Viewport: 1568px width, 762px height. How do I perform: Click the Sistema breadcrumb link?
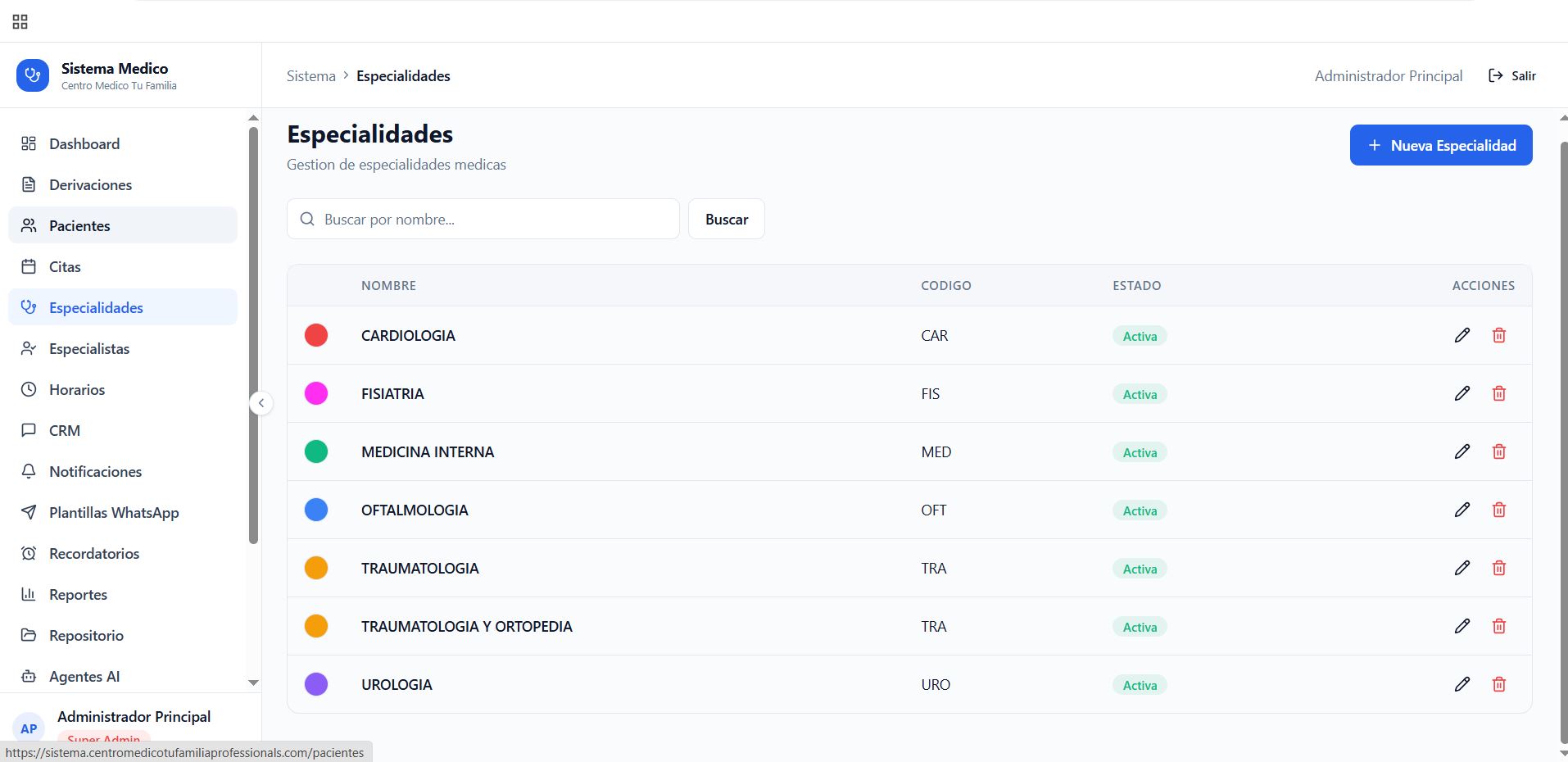pos(311,76)
